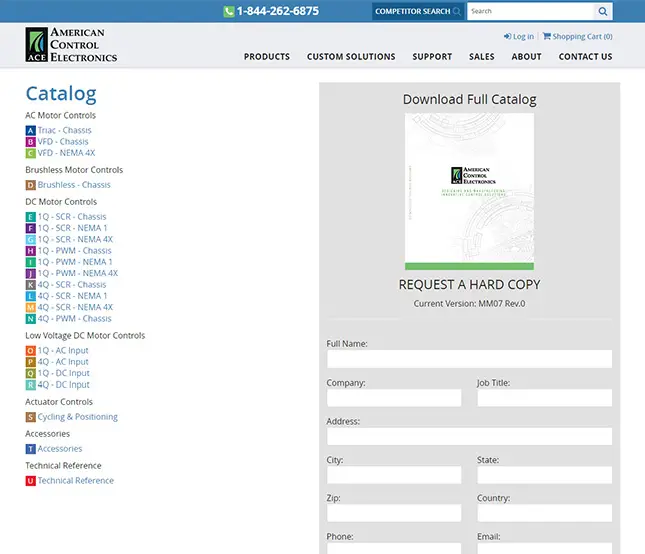Click the purple F section icon
The height and width of the screenshot is (554, 645).
tap(30, 228)
